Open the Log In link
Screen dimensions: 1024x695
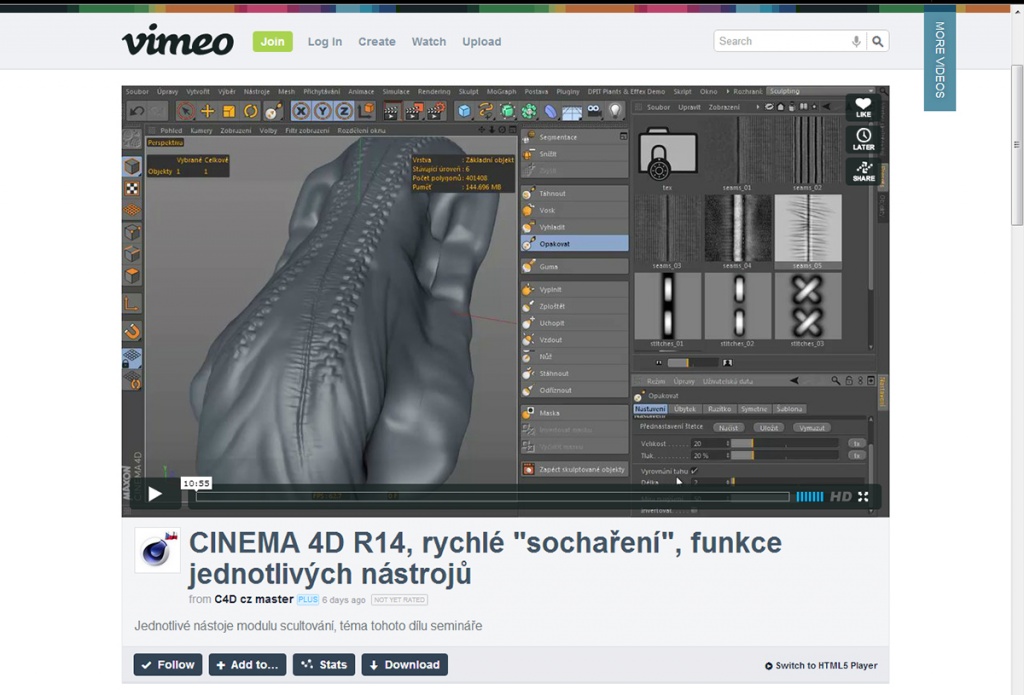pyautogui.click(x=325, y=41)
